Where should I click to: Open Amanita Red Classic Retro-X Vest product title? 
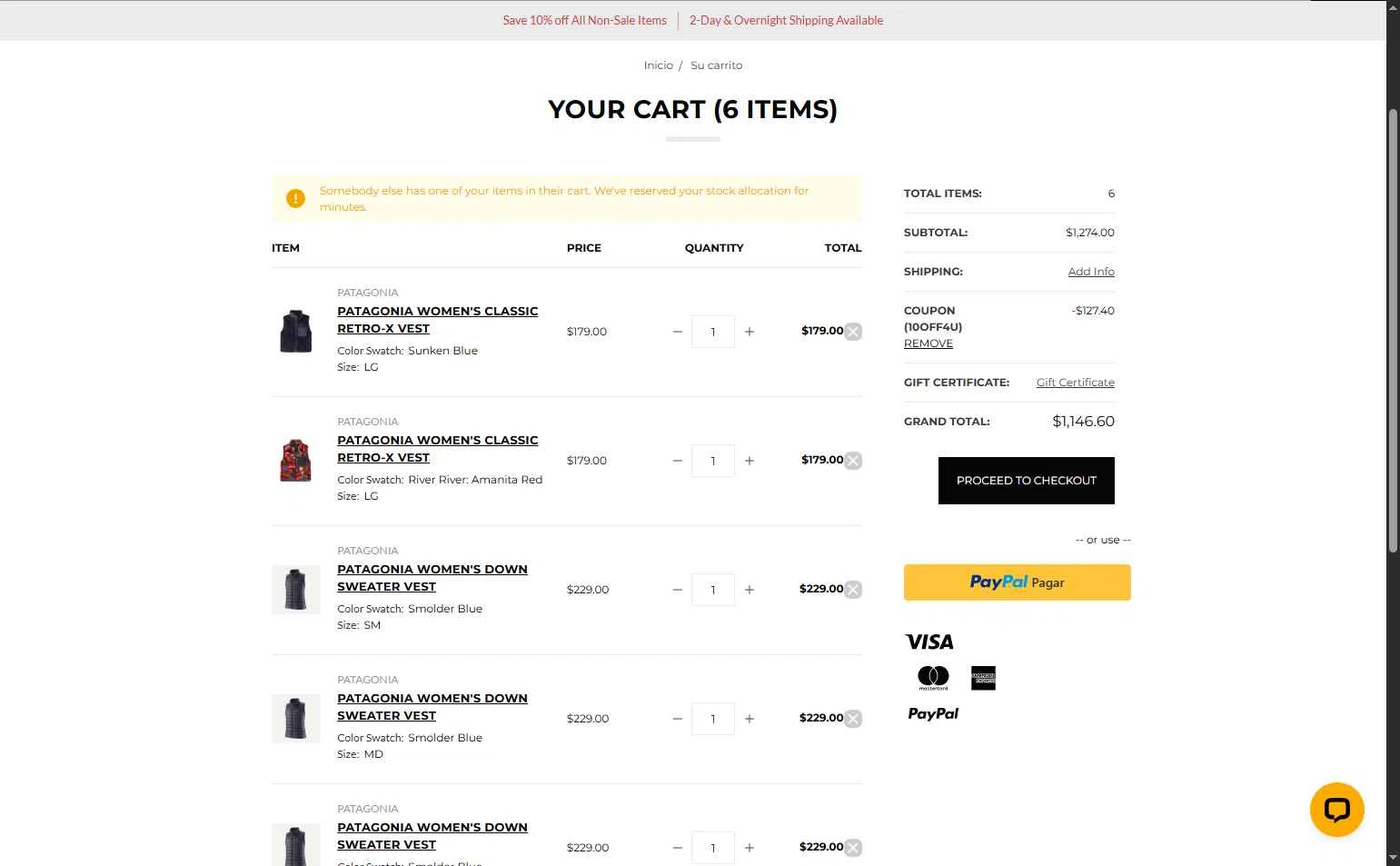click(438, 449)
